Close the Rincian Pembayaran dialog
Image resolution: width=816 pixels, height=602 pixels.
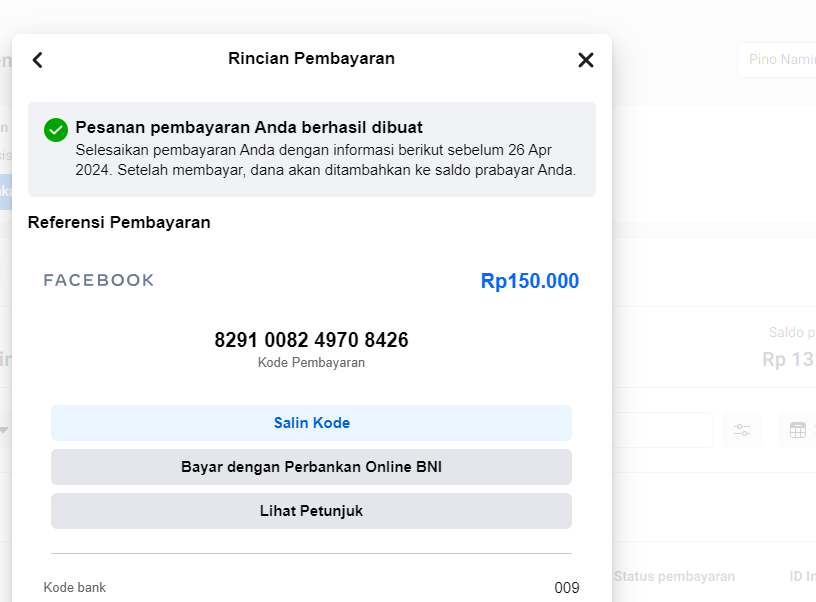click(x=586, y=60)
